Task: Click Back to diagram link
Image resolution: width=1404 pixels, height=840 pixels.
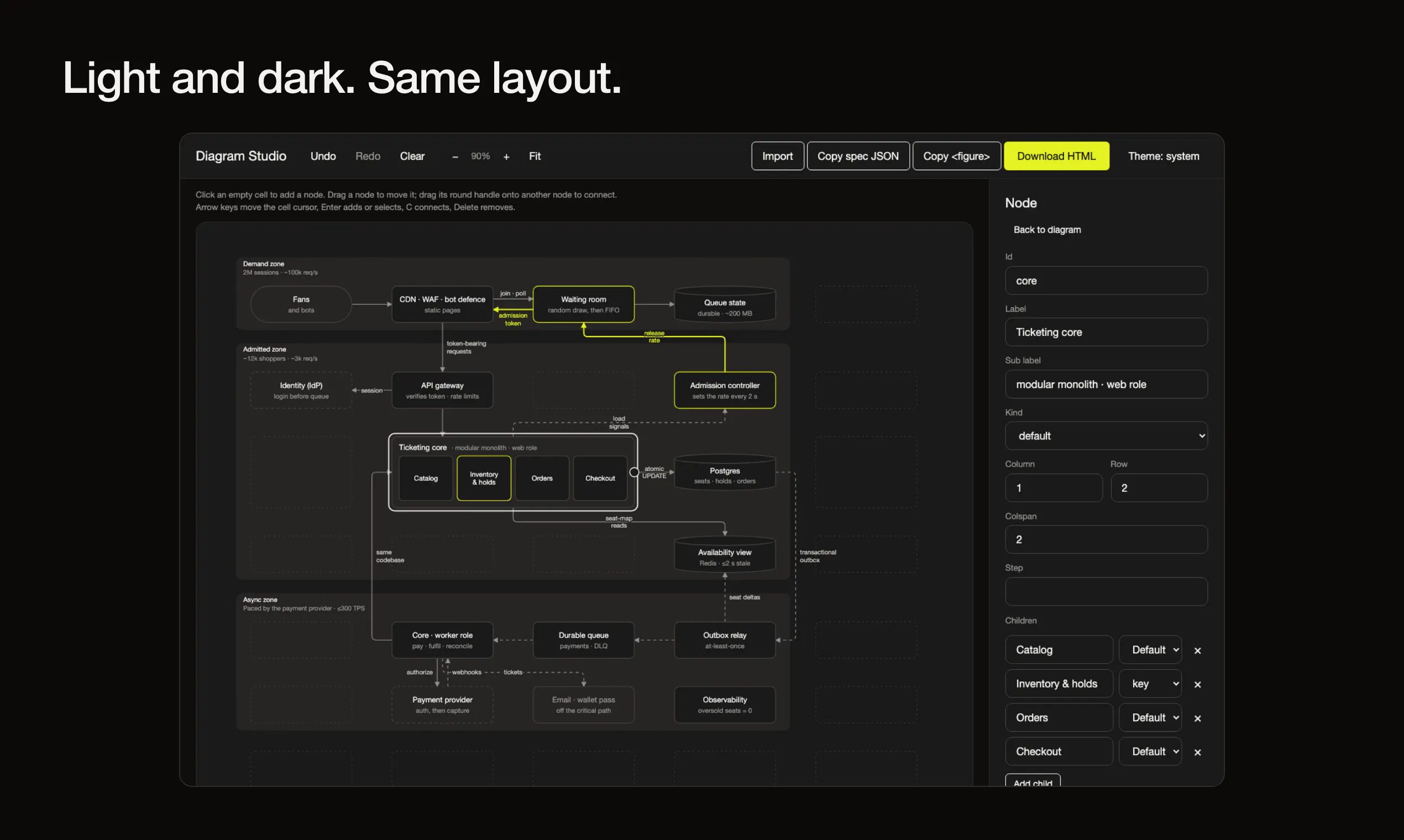Action: 1047,230
